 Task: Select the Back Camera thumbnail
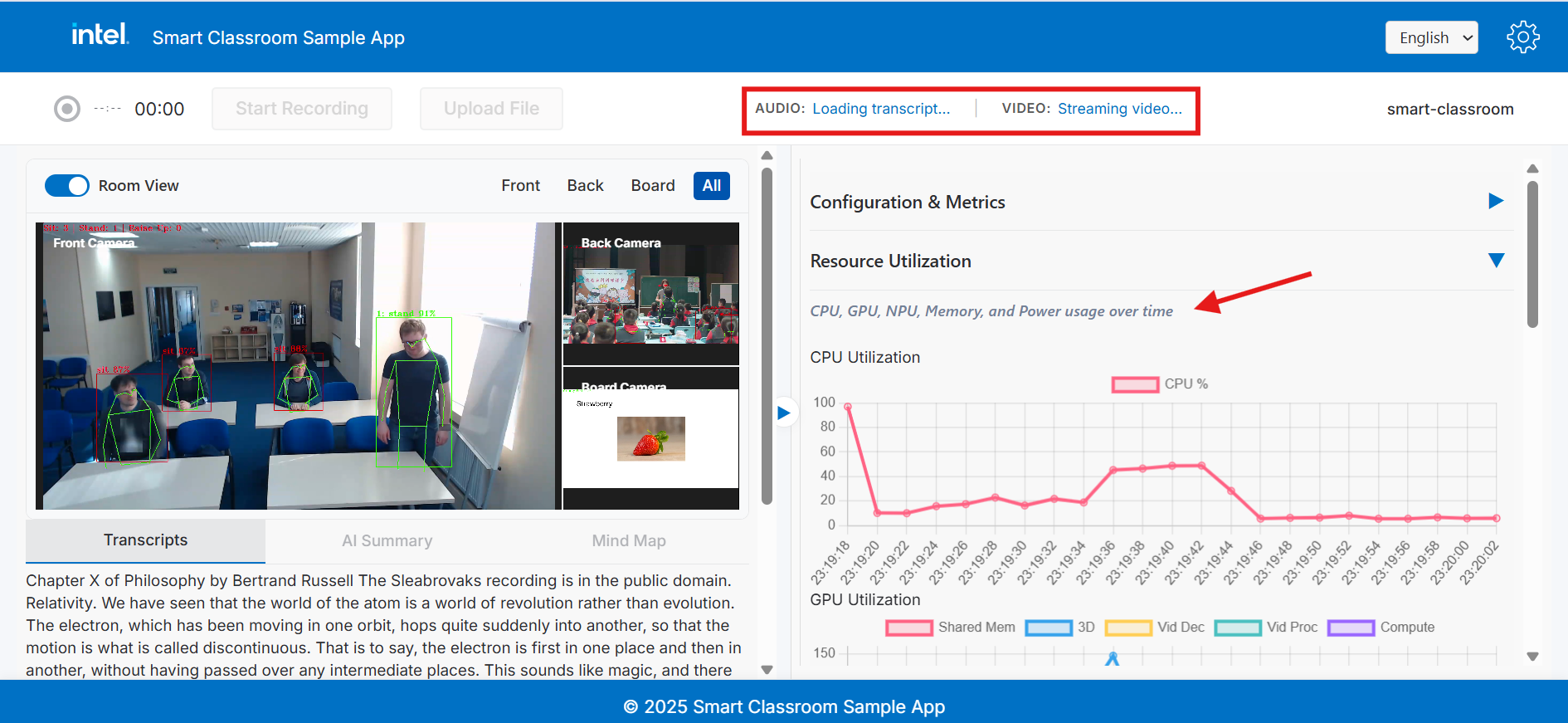click(650, 294)
